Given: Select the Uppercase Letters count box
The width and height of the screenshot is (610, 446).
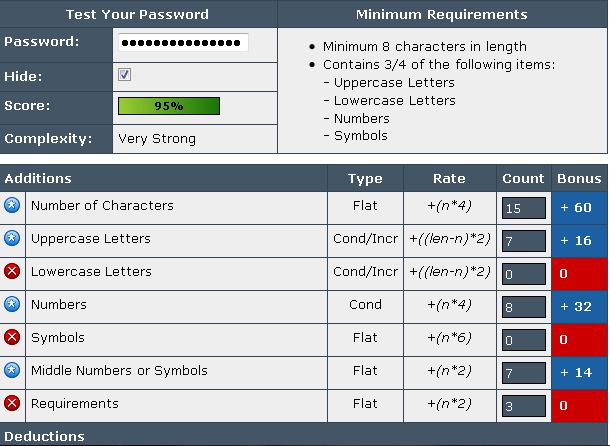Looking at the screenshot, I should [x=524, y=241].
